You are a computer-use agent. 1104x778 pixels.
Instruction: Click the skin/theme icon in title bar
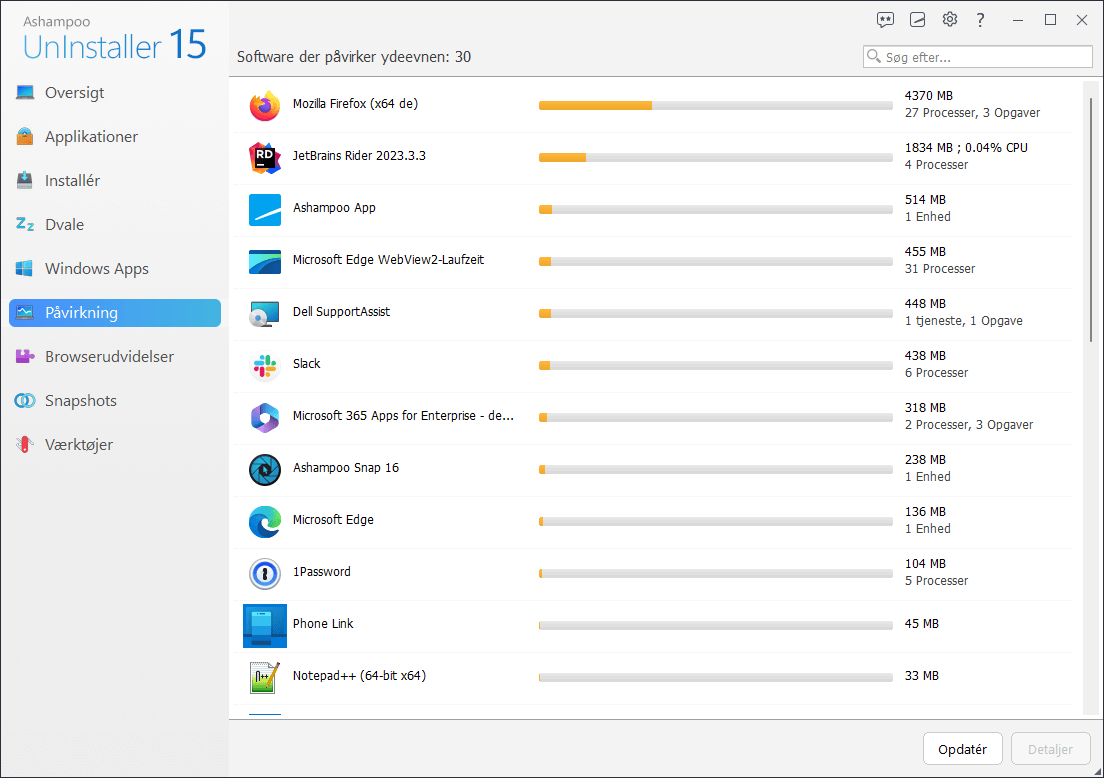pos(917,20)
